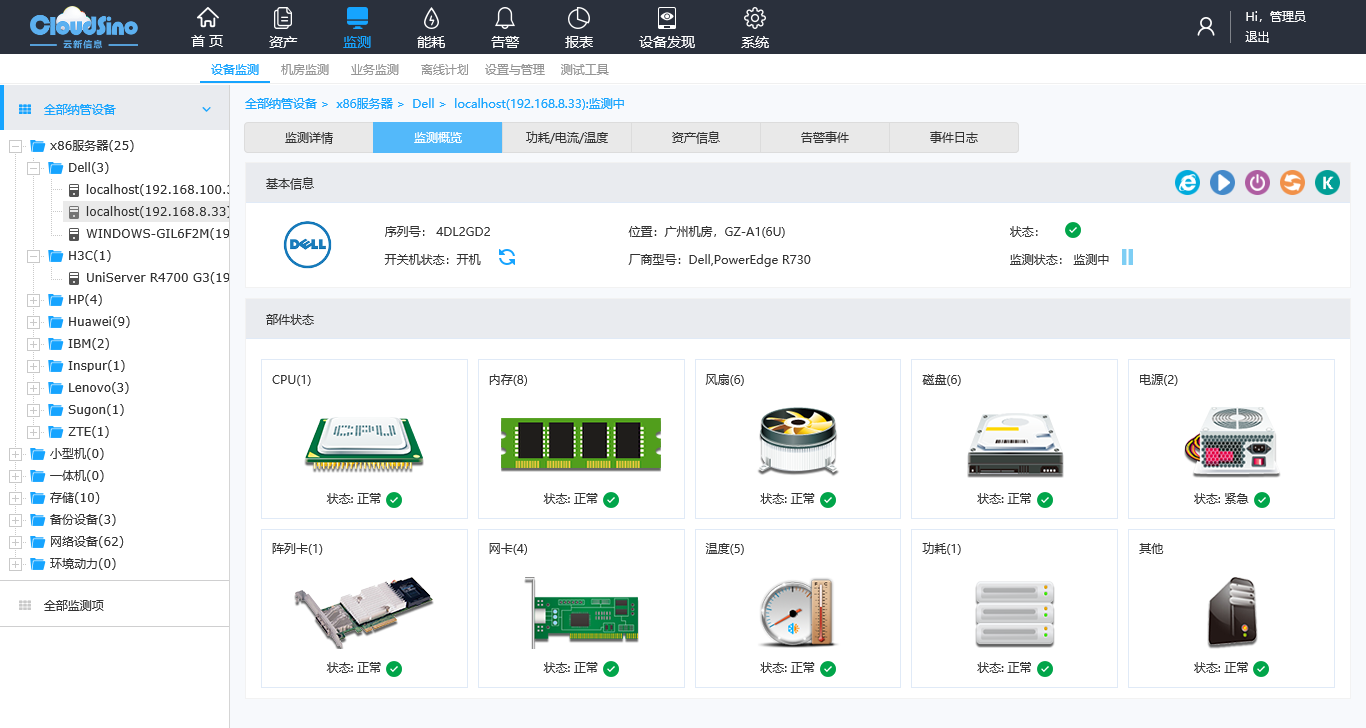Click the blue IE browser icon

click(x=1187, y=182)
